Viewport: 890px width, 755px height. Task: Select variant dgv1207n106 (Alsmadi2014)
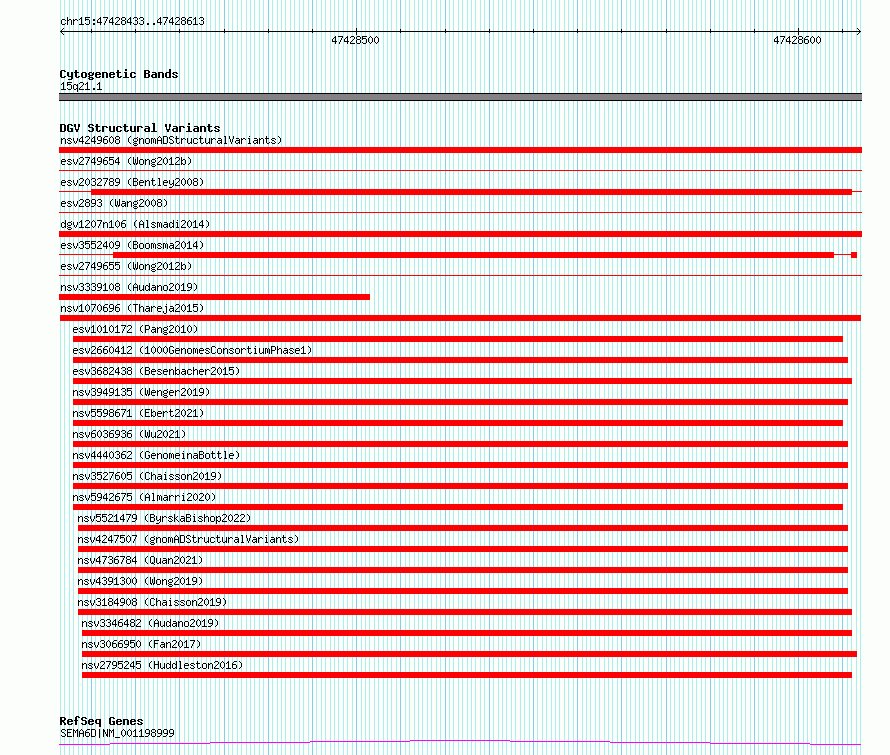tap(135, 224)
